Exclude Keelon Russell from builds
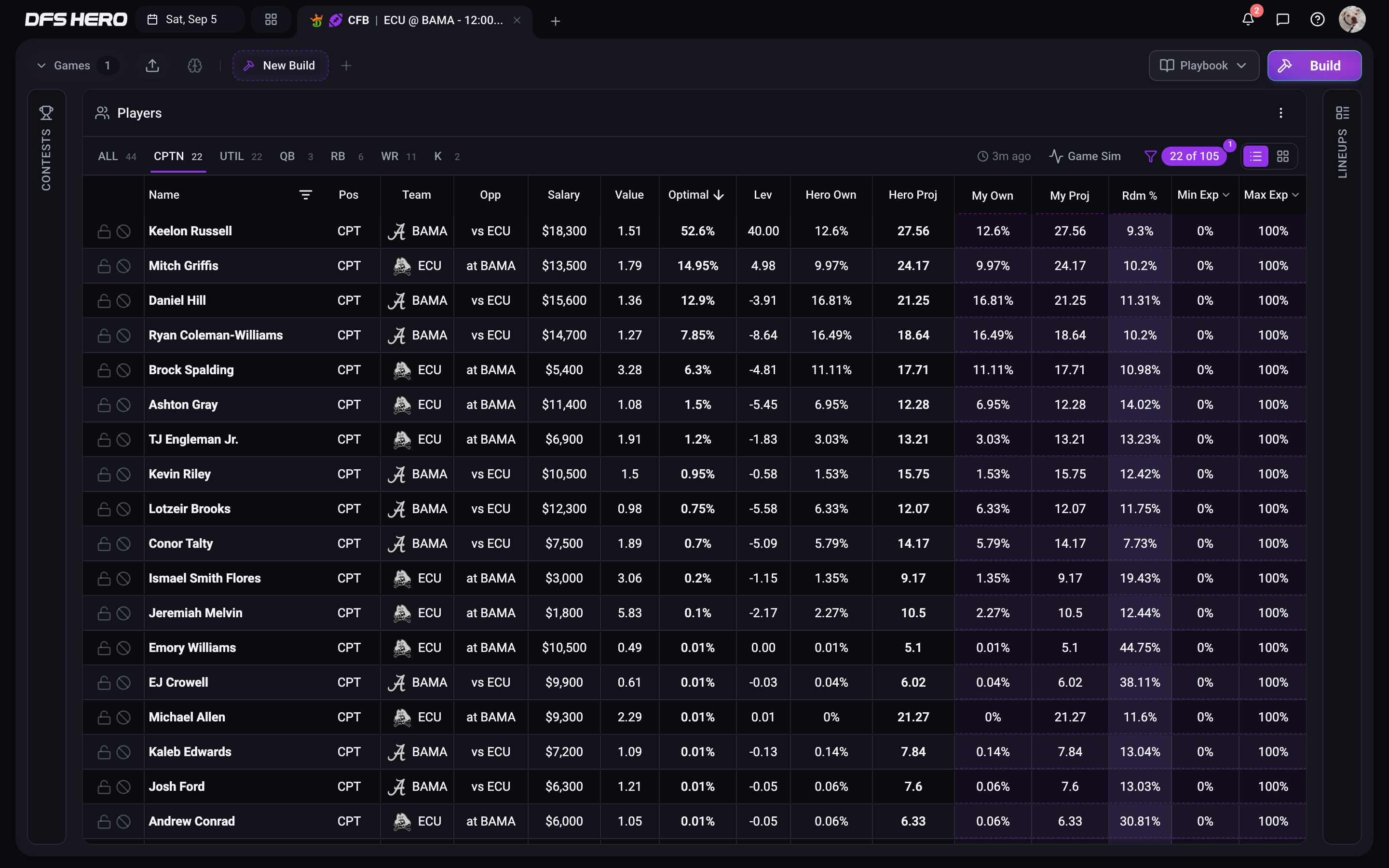The width and height of the screenshot is (1389, 868). point(123,231)
